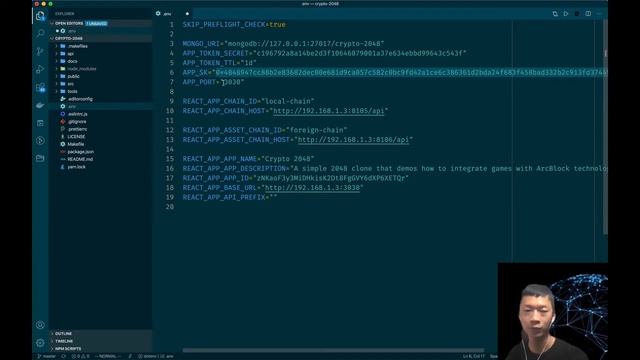Click the circled play icon in activity bar

40,140
